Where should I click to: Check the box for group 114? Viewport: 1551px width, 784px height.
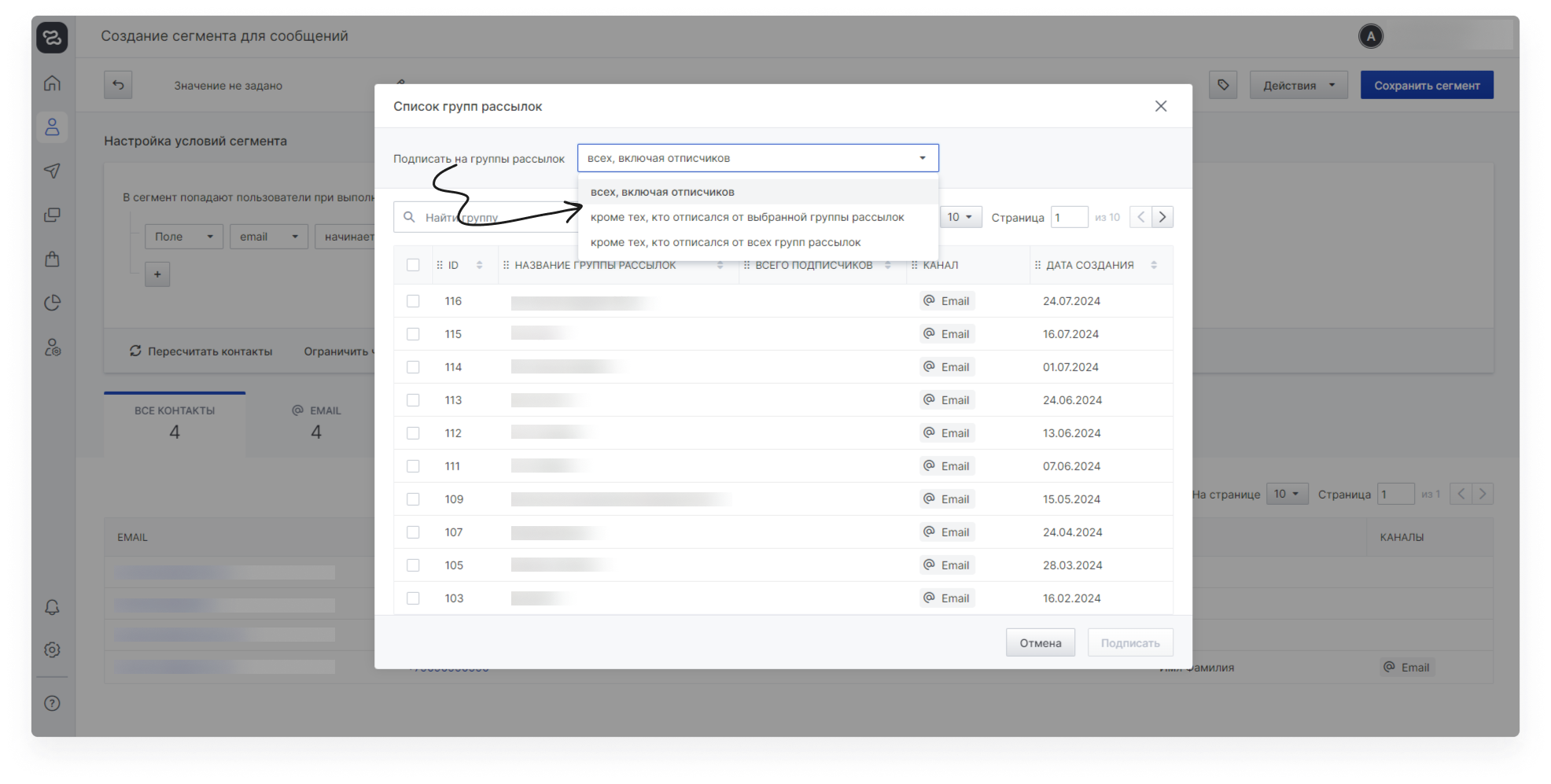pos(413,367)
